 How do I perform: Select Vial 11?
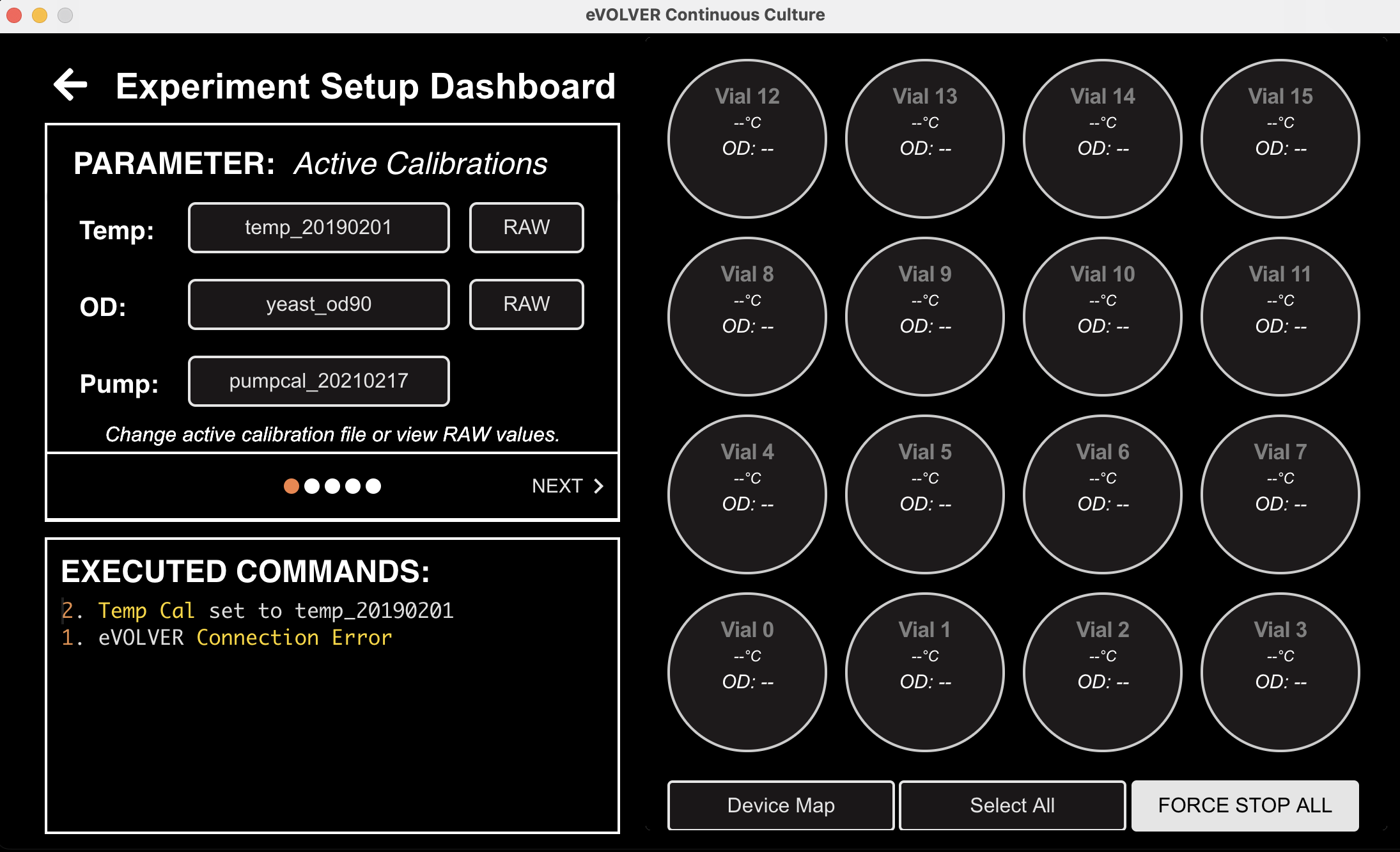coord(1280,317)
